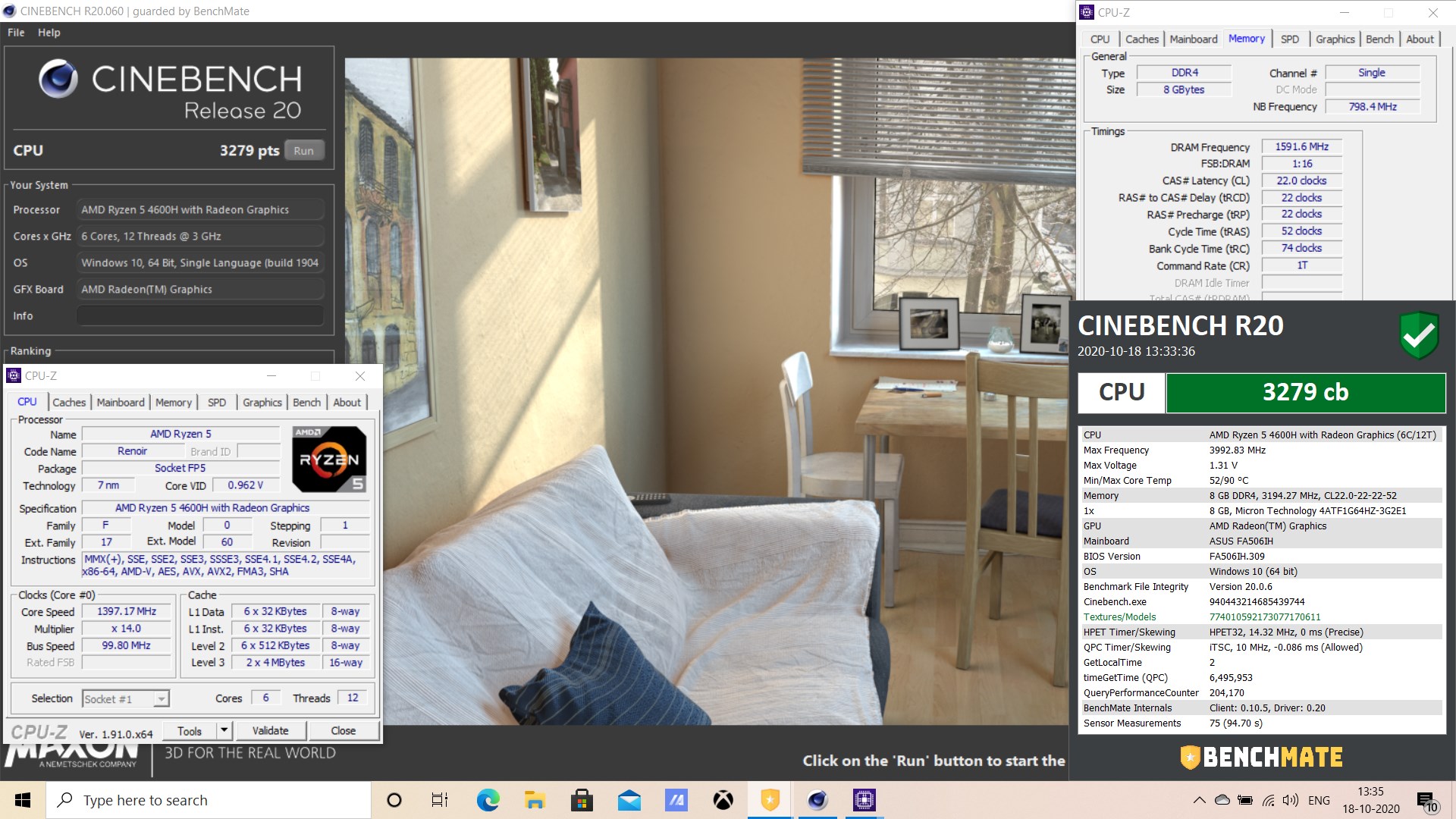This screenshot has width=1456, height=819.
Task: Click CPU-Z window icon in lower window title
Action: pos(14,375)
